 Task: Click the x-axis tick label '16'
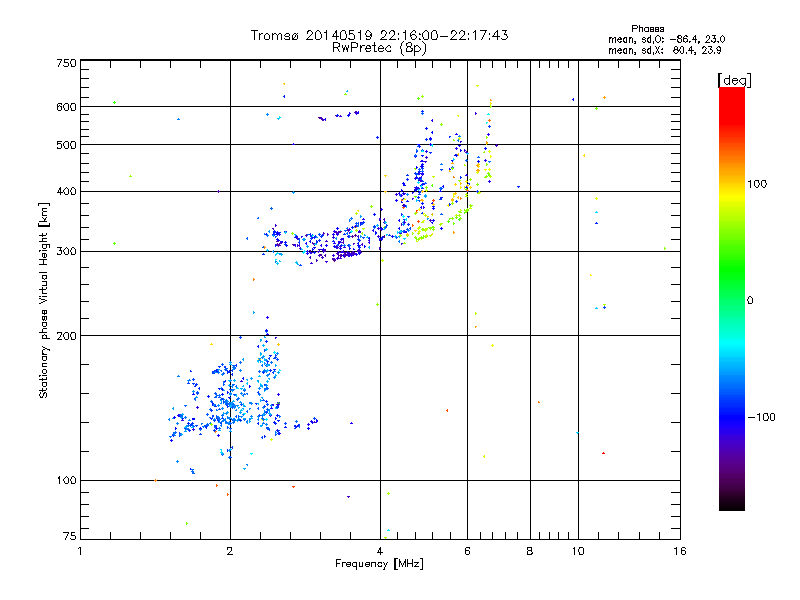[x=680, y=551]
